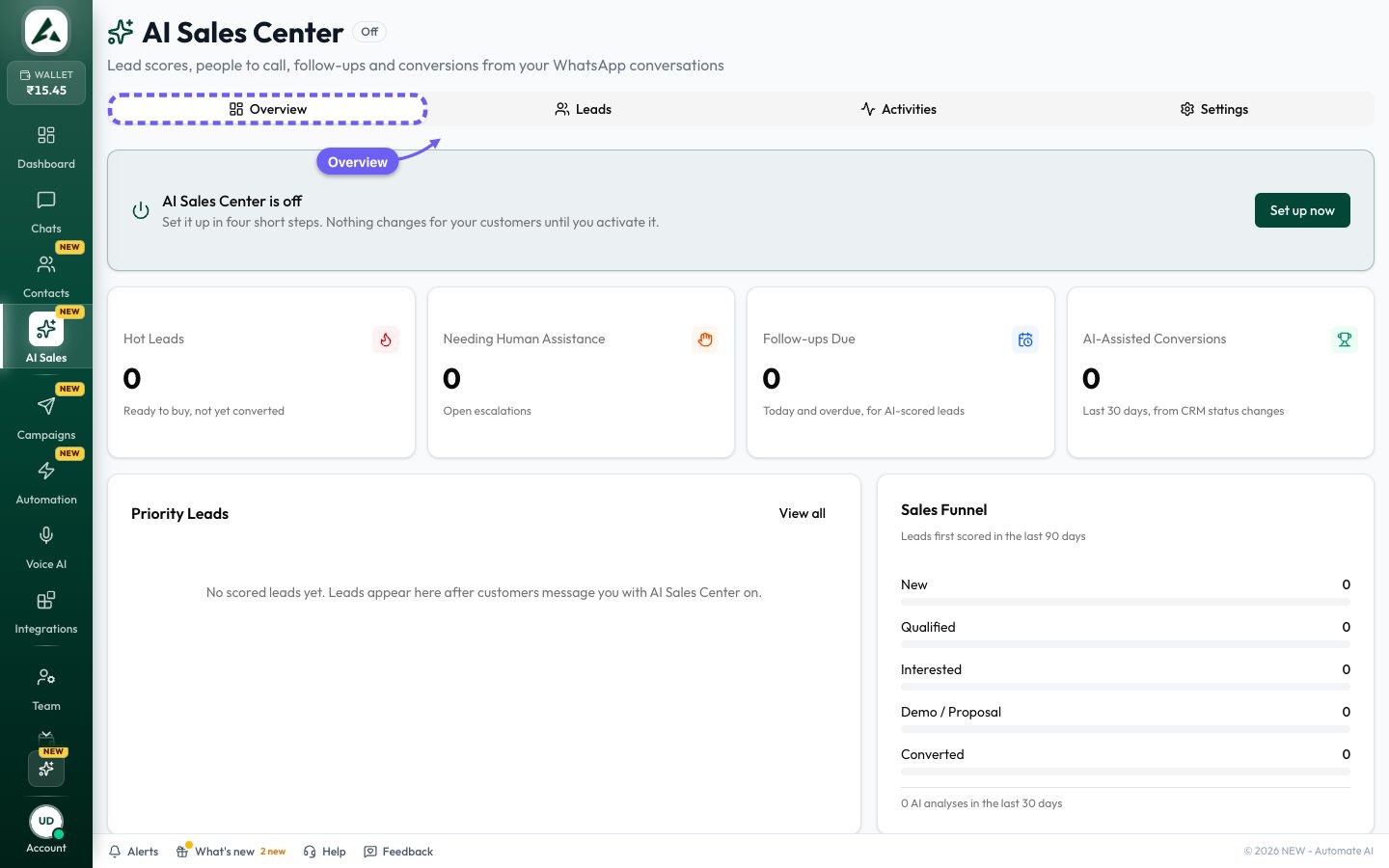Image resolution: width=1389 pixels, height=868 pixels.
Task: Open the Wallet balance ₹15.45
Action: (46, 83)
